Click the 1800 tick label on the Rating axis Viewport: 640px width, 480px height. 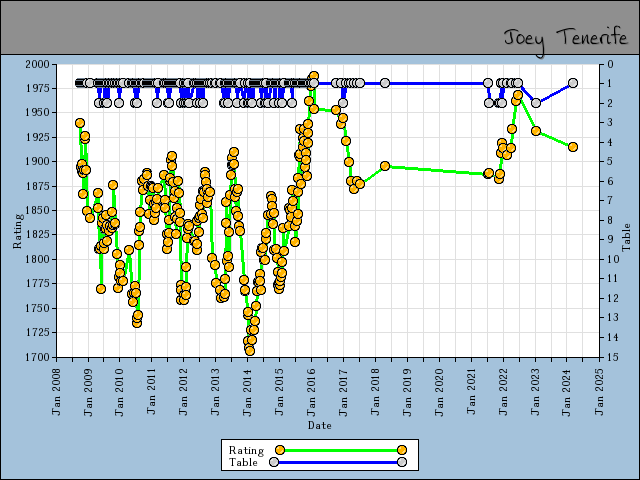tap(37, 259)
